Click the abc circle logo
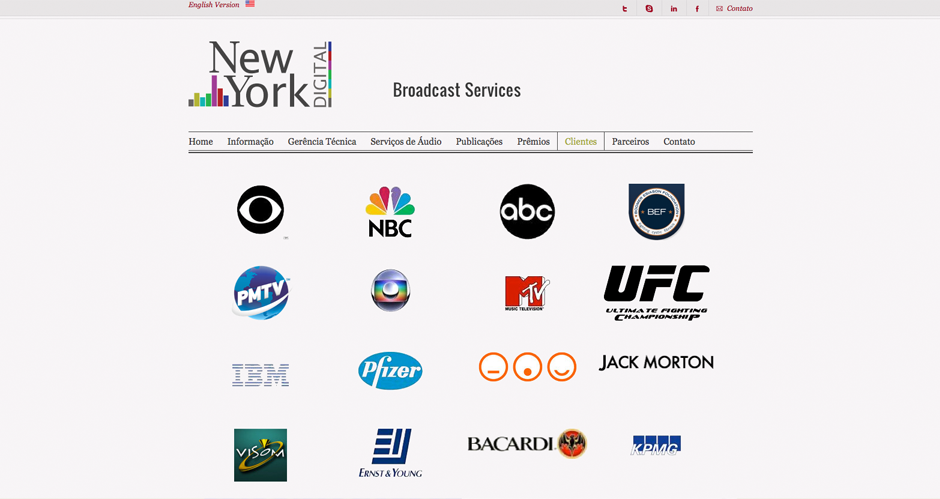 528,211
